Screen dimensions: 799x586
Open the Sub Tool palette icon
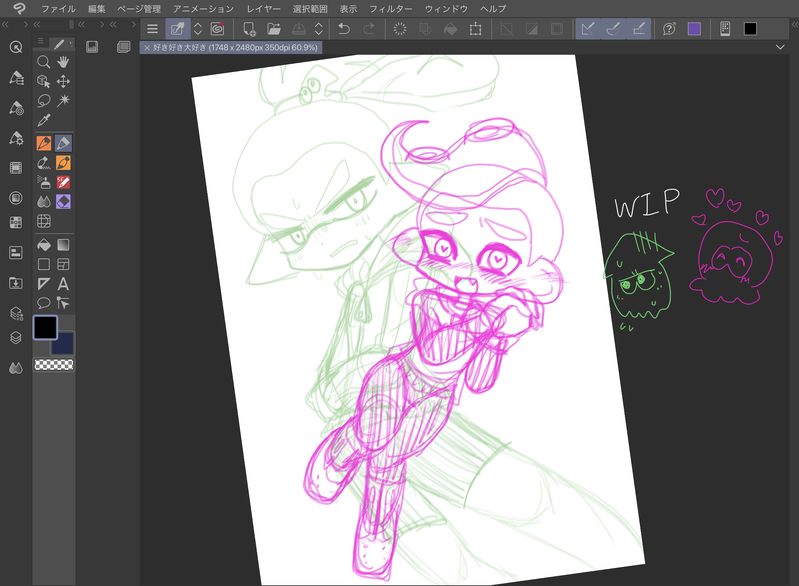pos(16,78)
